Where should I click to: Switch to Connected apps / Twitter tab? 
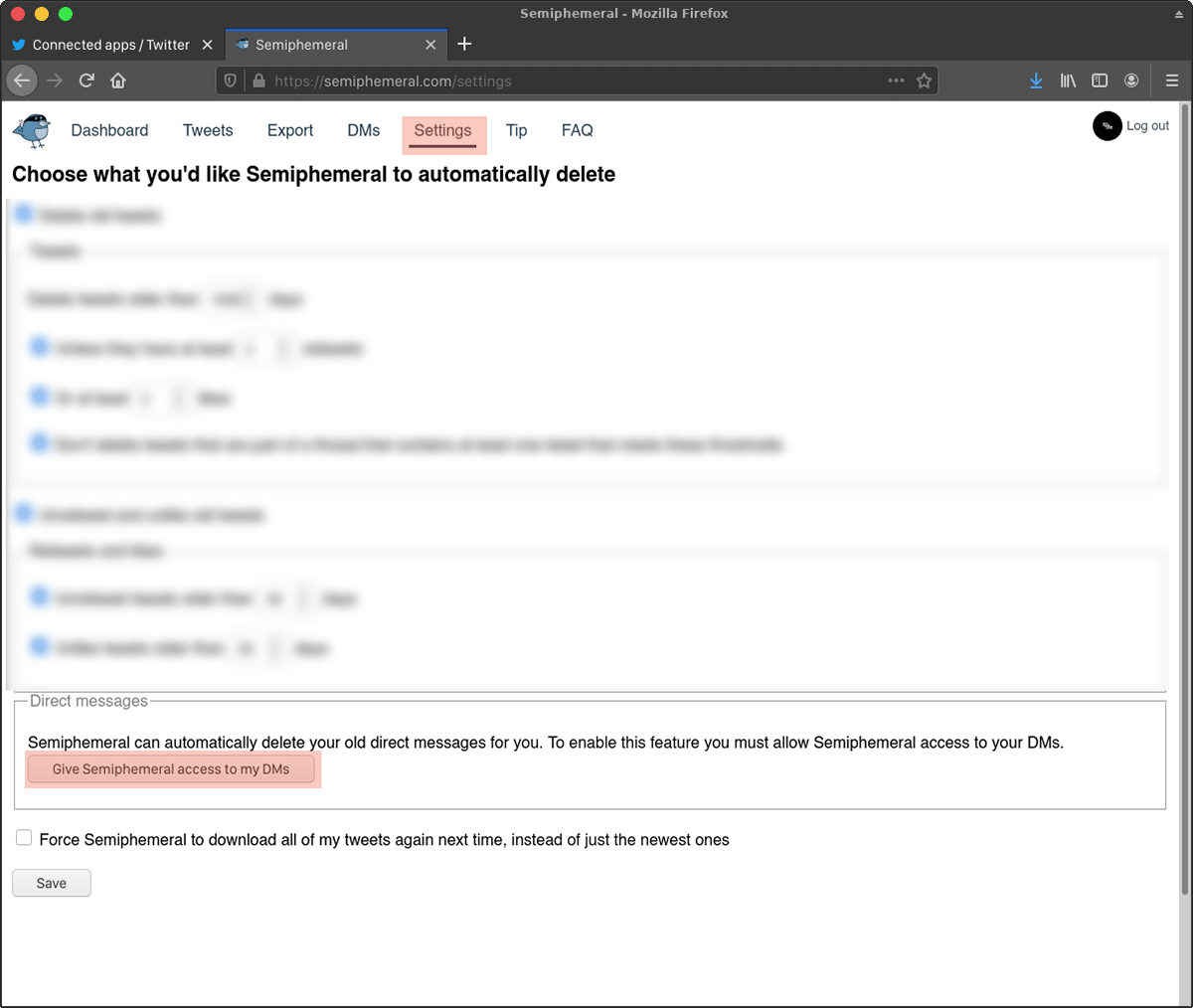[110, 45]
